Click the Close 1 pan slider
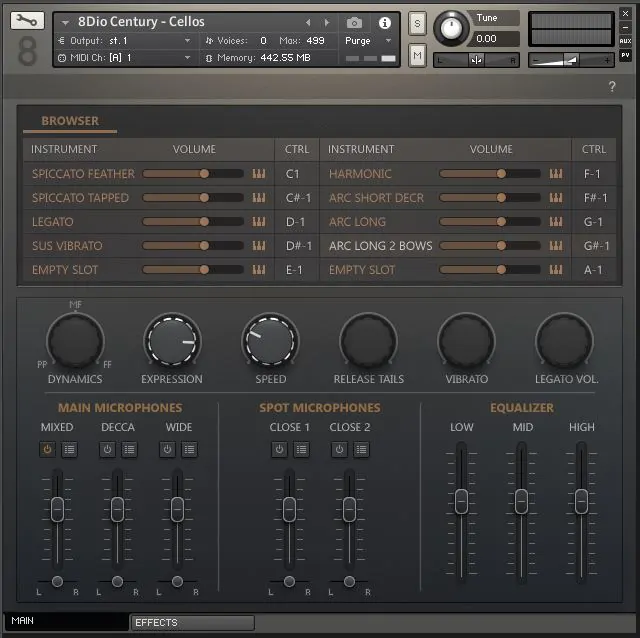 click(x=289, y=581)
